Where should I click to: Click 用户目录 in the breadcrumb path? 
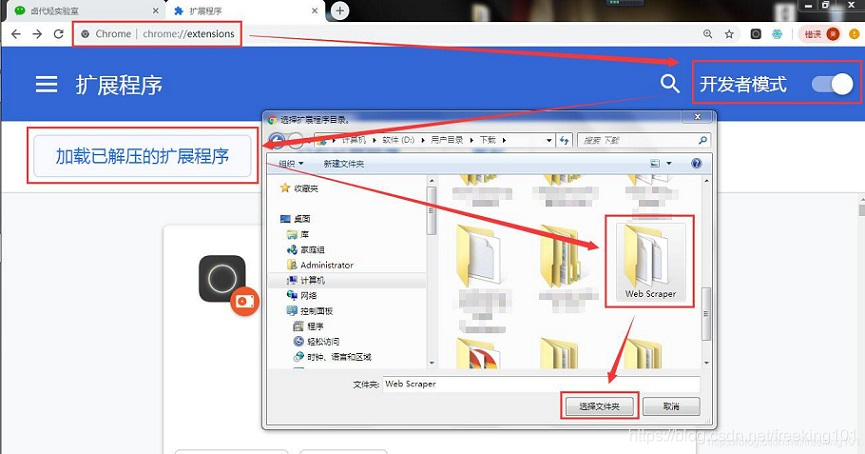tap(446, 140)
